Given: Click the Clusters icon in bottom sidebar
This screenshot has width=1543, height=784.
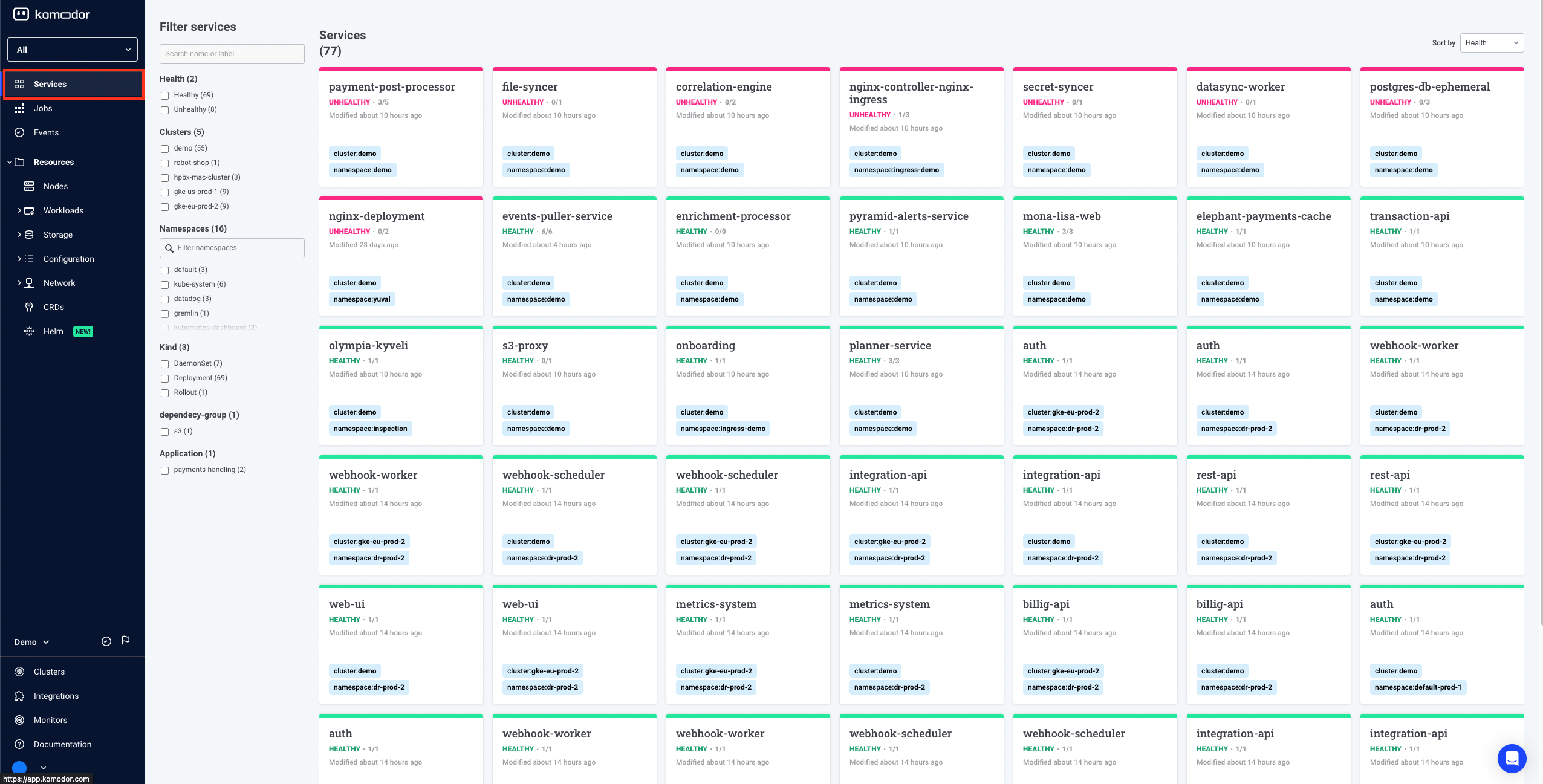Looking at the screenshot, I should [19, 672].
